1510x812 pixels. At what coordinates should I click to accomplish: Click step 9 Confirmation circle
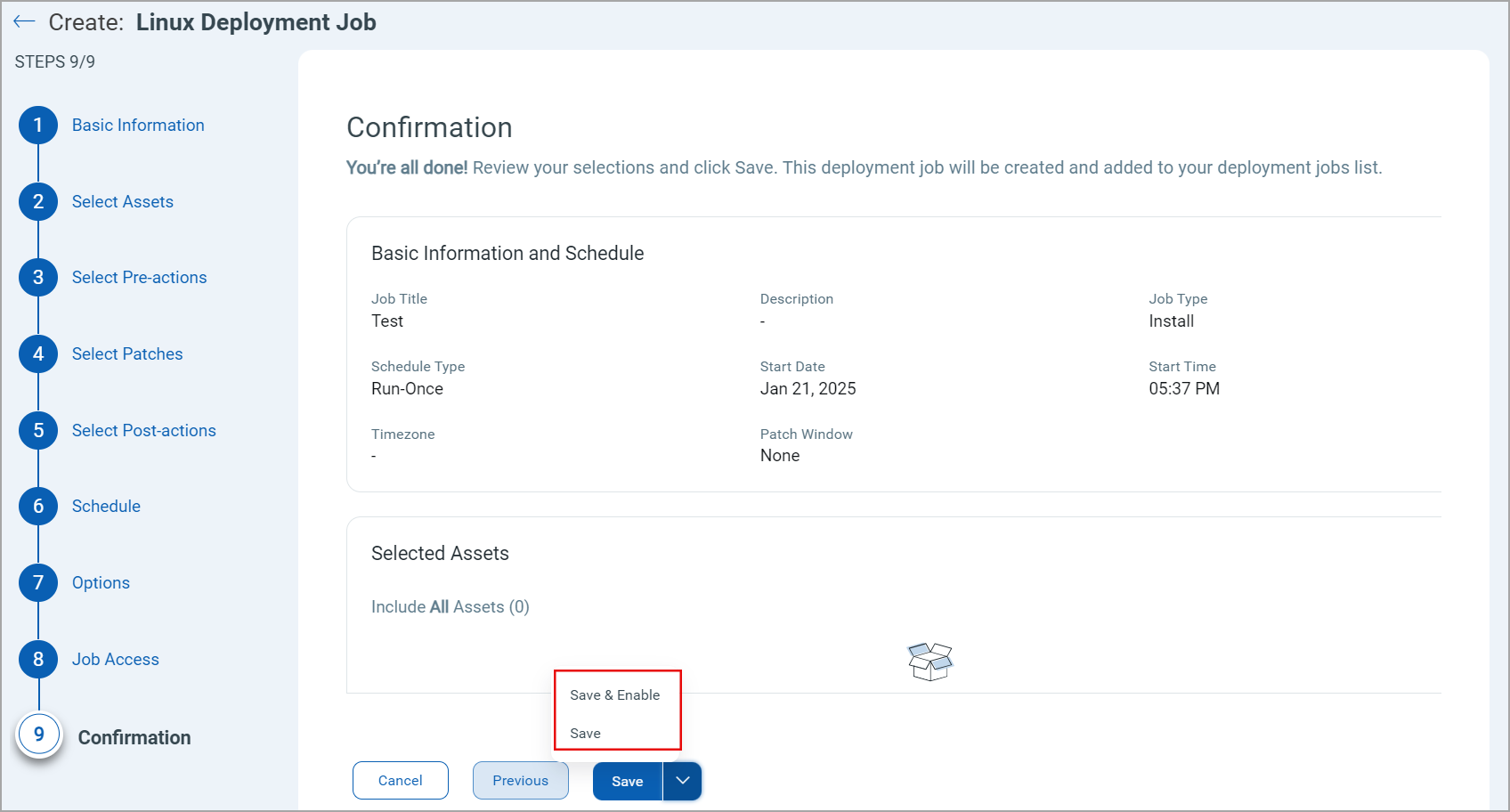pos(38,735)
